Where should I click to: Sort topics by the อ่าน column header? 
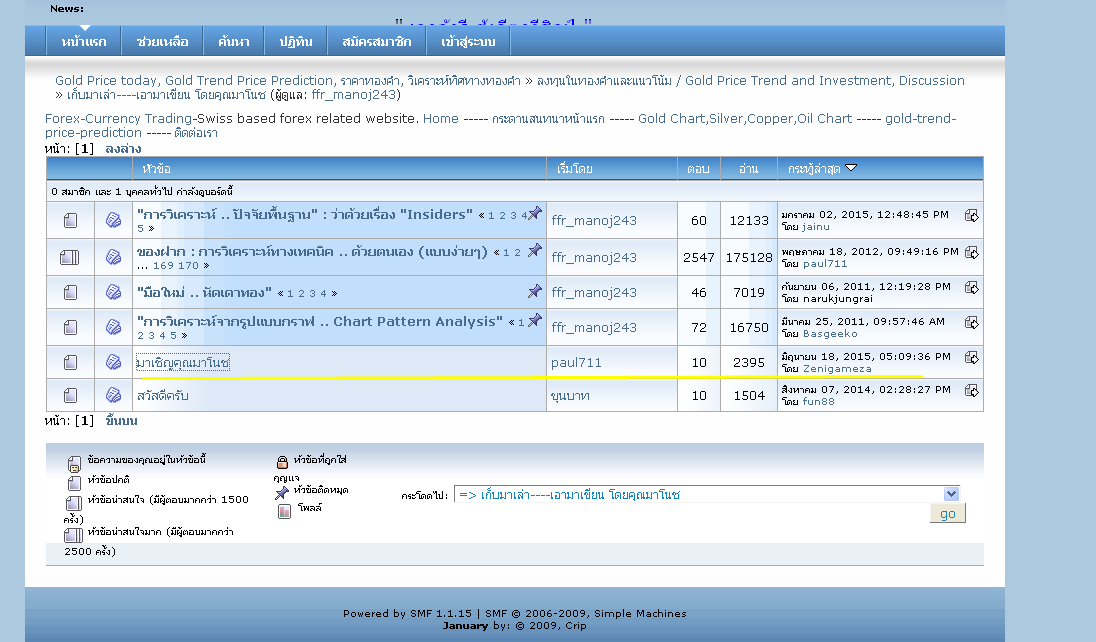point(749,169)
